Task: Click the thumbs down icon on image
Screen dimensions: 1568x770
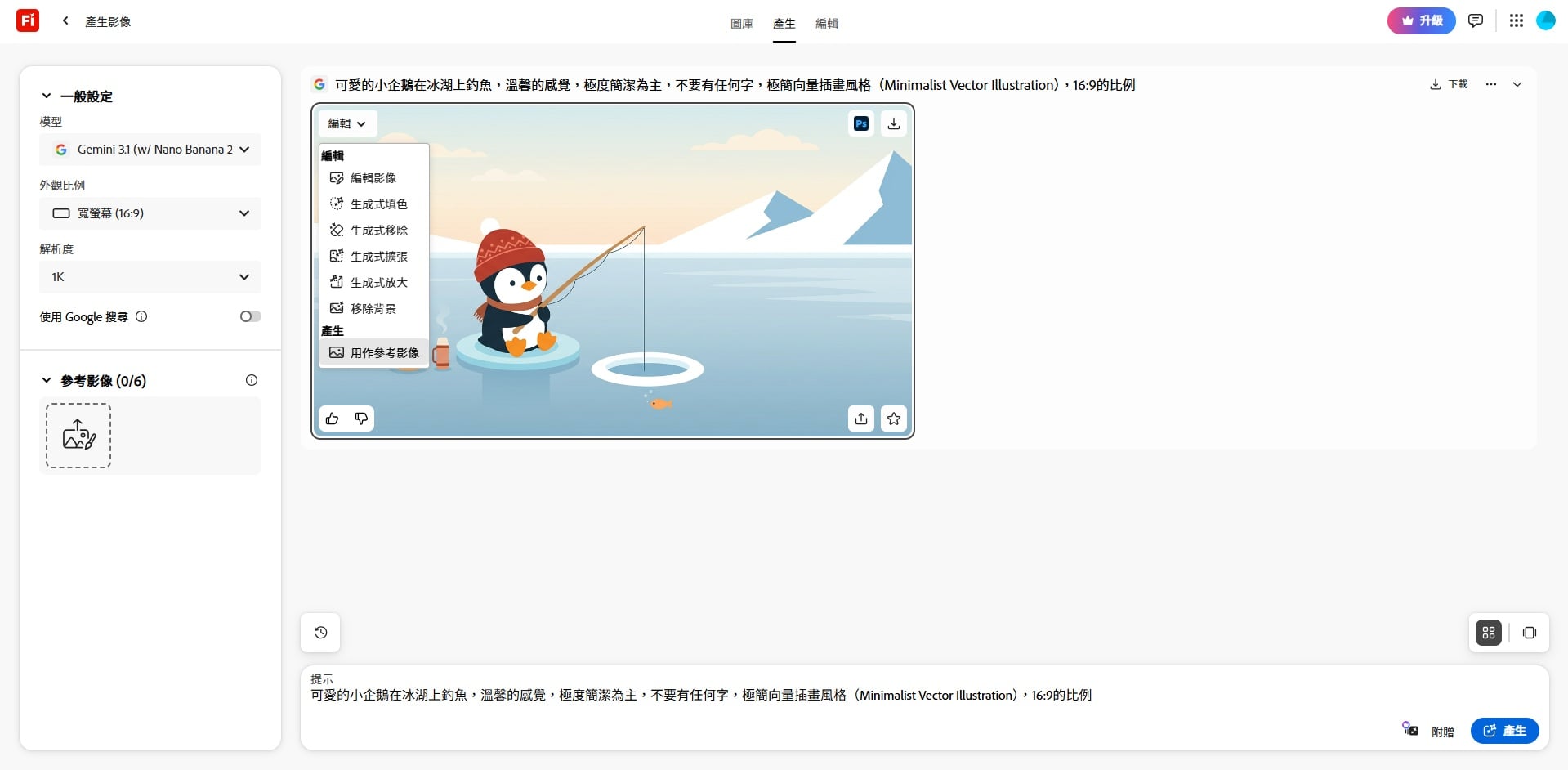Action: pyautogui.click(x=361, y=419)
